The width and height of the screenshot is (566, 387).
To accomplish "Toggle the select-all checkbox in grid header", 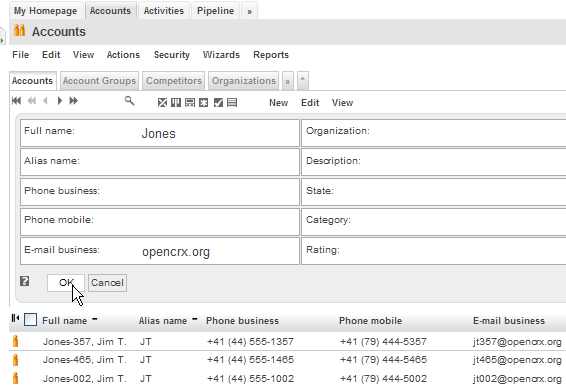I will (x=30, y=319).
